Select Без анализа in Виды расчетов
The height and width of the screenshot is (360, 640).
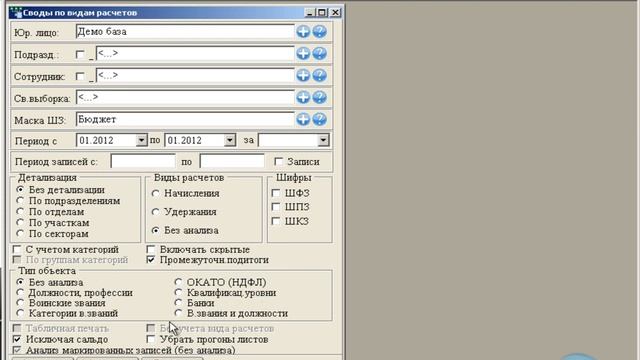pyautogui.click(x=155, y=231)
